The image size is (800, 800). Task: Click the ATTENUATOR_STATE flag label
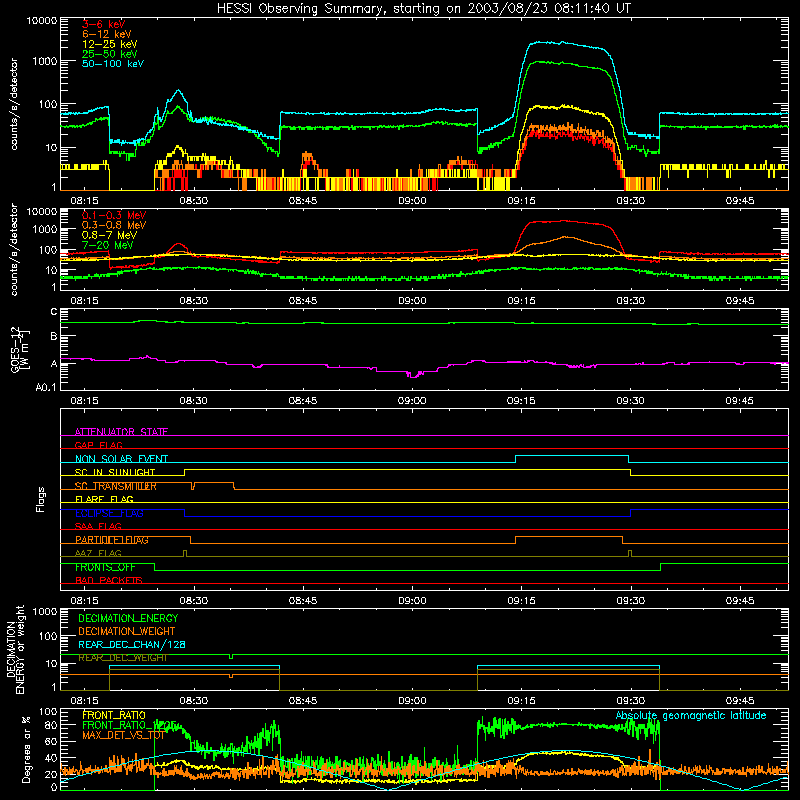[x=121, y=432]
